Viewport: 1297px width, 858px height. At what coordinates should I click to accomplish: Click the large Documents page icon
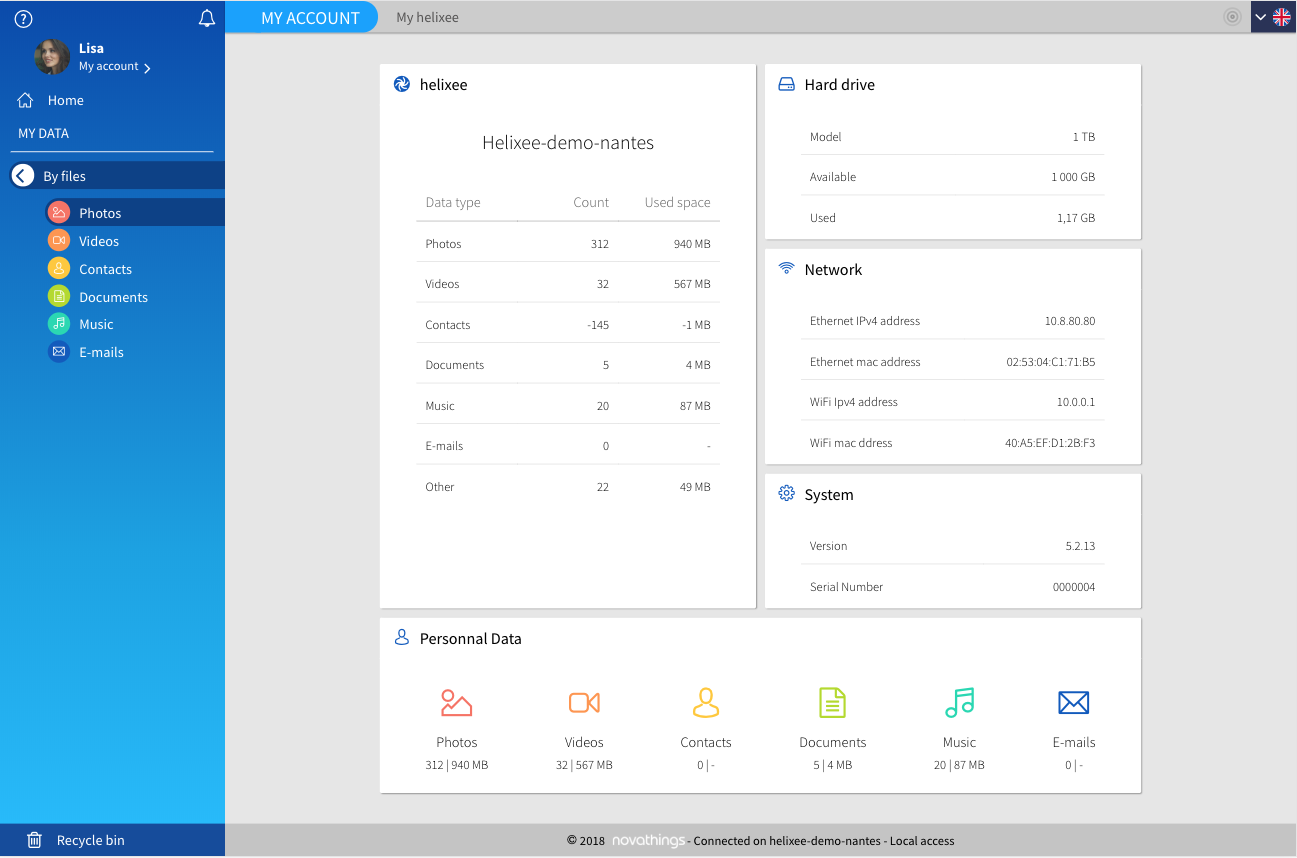pyautogui.click(x=833, y=703)
